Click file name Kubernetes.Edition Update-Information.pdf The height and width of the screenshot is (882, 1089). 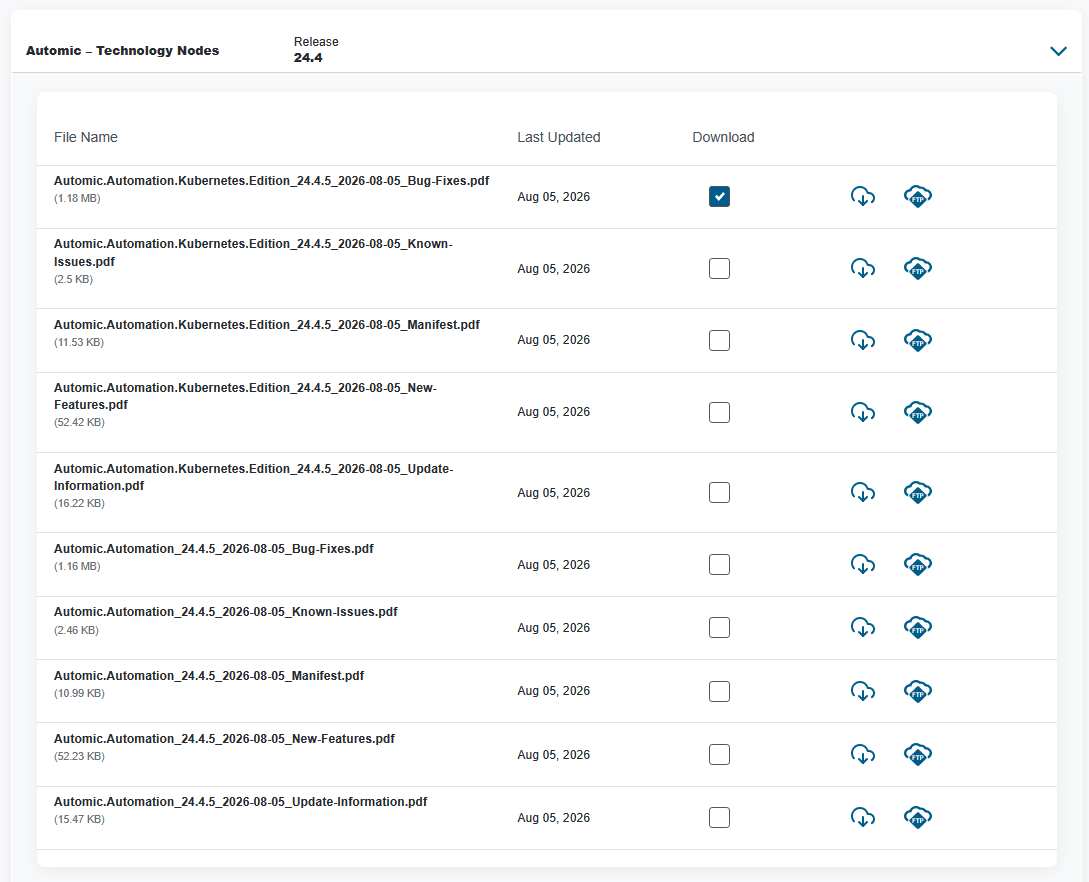(x=253, y=477)
